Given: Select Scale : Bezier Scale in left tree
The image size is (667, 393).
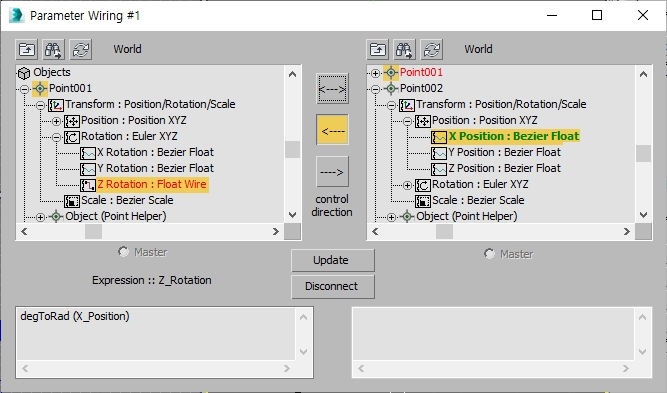Looking at the screenshot, I should coord(127,200).
